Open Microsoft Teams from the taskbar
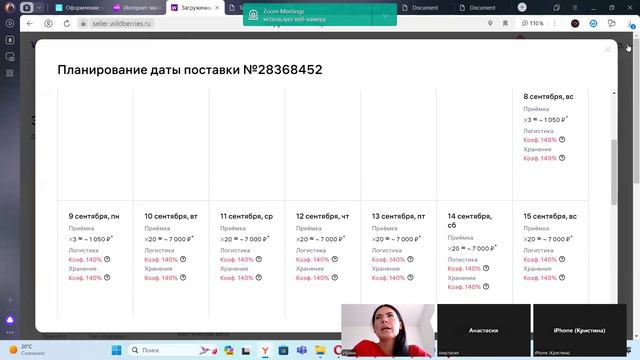The width and height of the screenshot is (640, 360). (302, 350)
